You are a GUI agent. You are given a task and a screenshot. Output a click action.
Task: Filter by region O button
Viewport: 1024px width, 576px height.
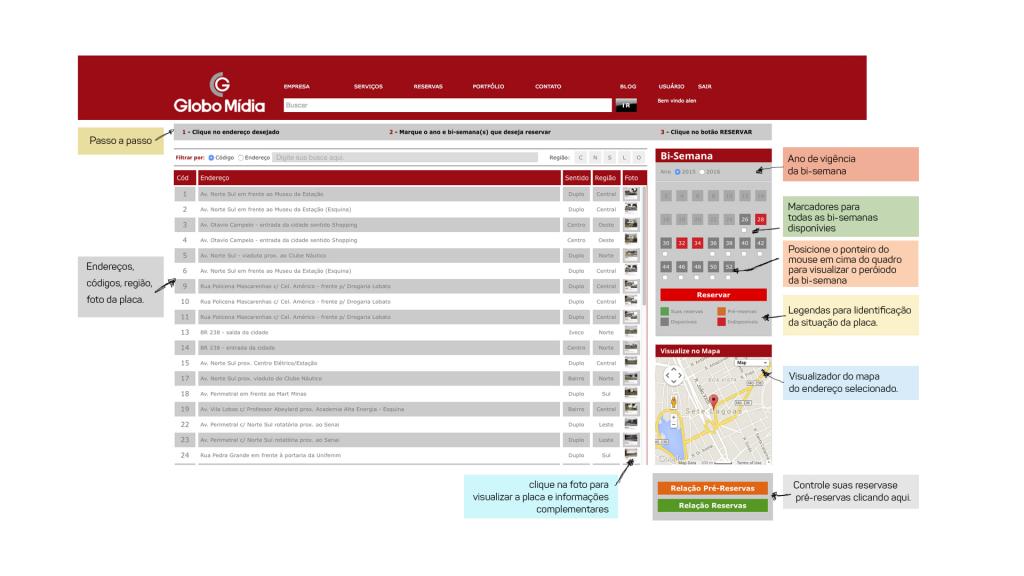click(639, 157)
